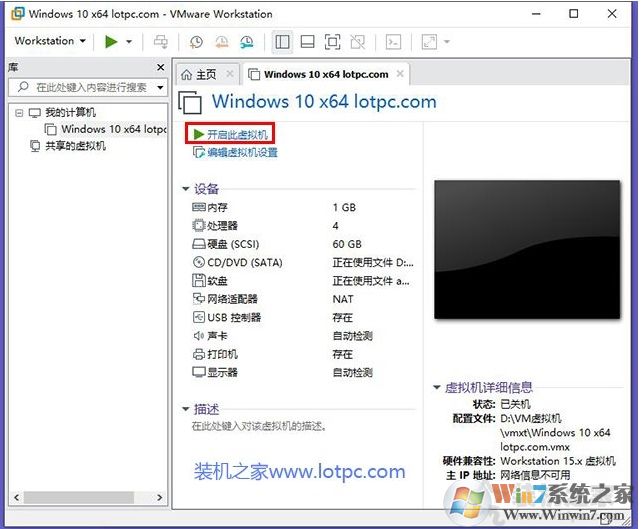Maximize the VMware Workstation window
The height and width of the screenshot is (529, 641).
click(x=574, y=14)
